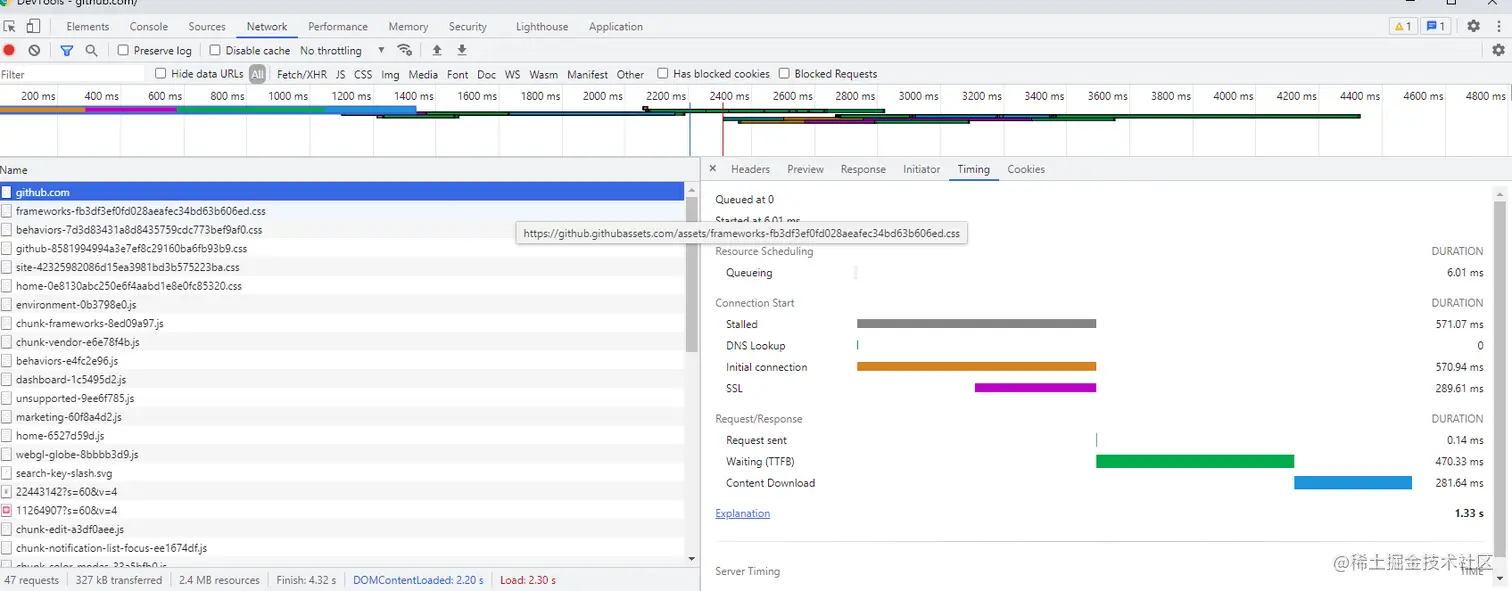Screen dimensions: 1512x591
Task: Filter requests by CSS type
Action: (363, 74)
